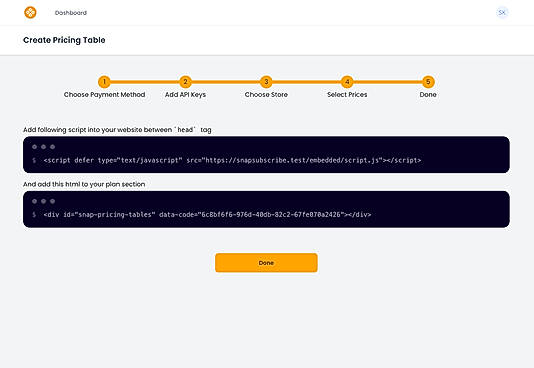Screen dimensions: 534x368
Task: Go to step 2 circle of wizard
Action: pos(185,82)
